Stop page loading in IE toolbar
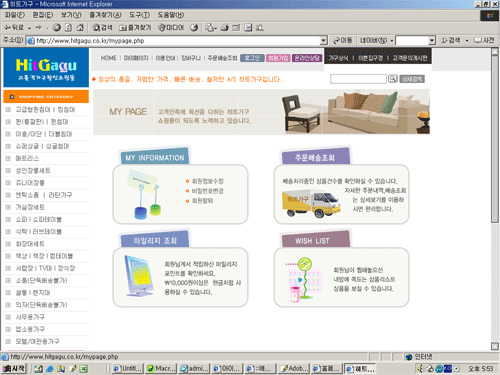 (57, 28)
